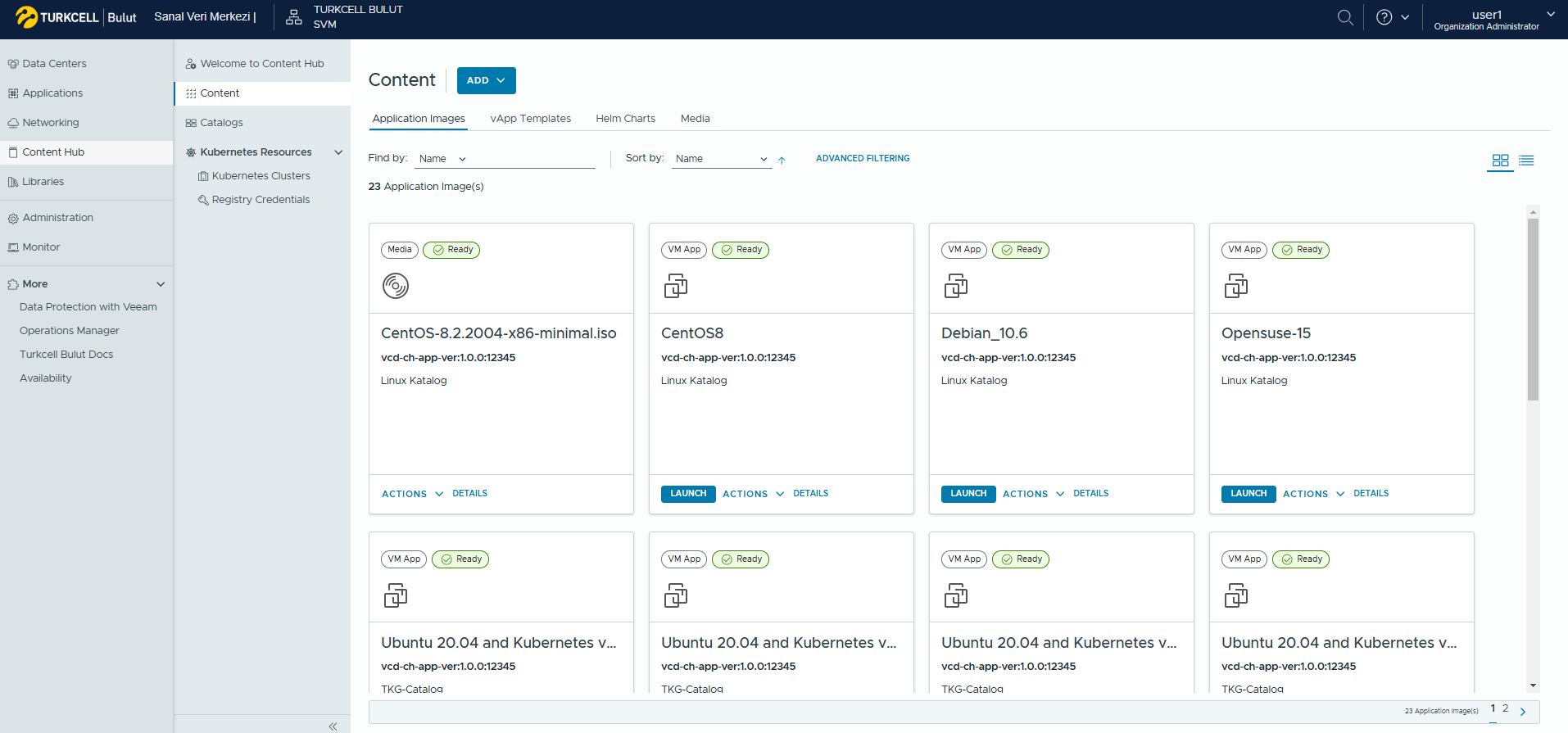
Task: Click the Libraries sidebar icon
Action: pos(13,182)
